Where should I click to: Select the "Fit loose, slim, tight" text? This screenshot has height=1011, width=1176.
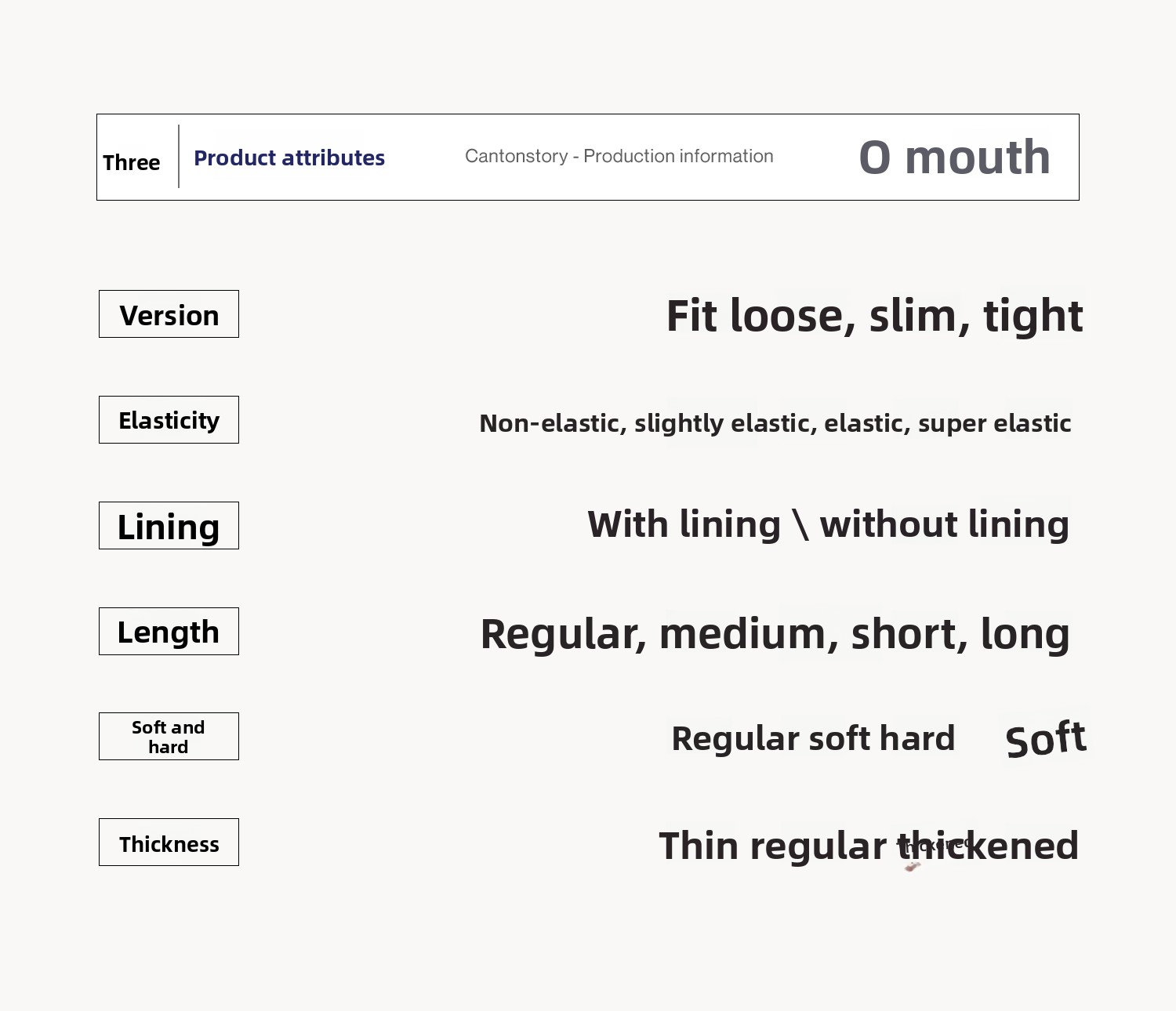[x=874, y=316]
